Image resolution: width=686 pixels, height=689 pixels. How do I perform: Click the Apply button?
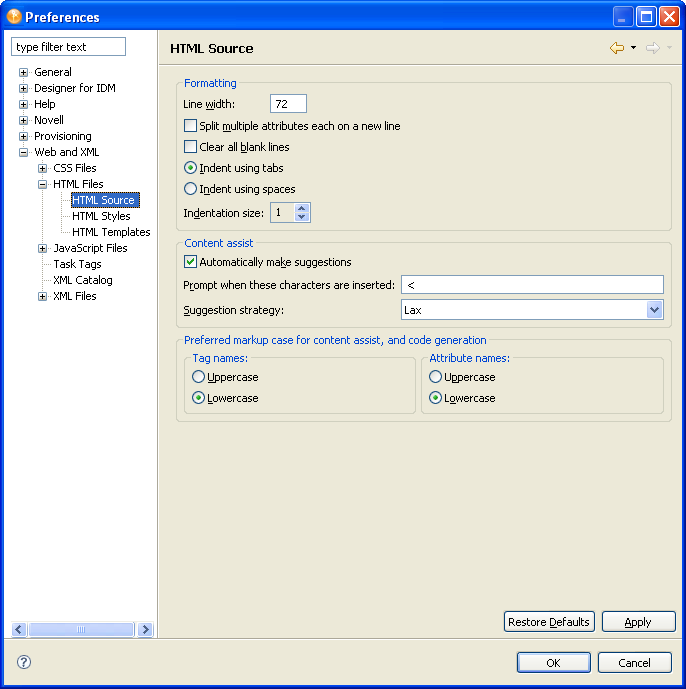tap(638, 622)
